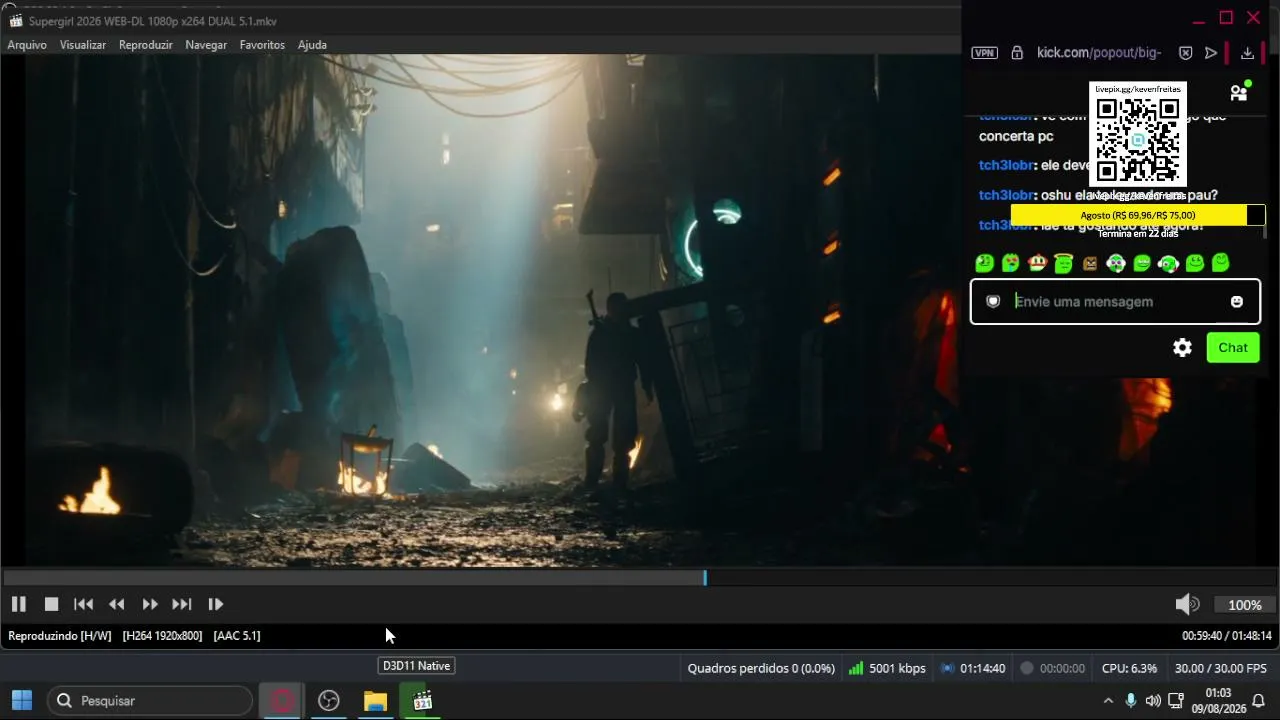Screen dimensions: 1280x720
Task: Click the 'Envie uma mensagem' chat field
Action: pyautogui.click(x=1115, y=301)
